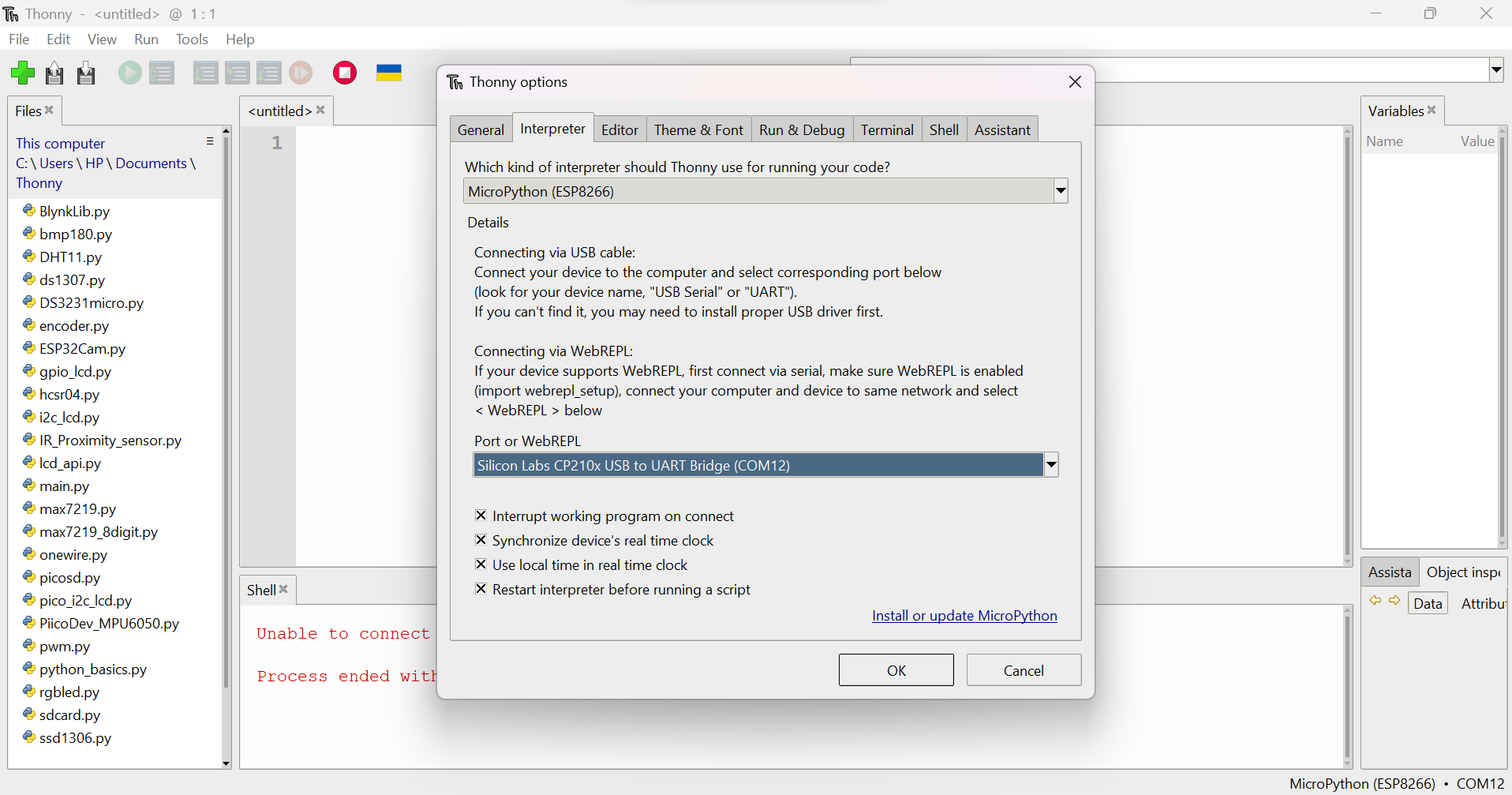Screen dimensions: 1512x795
Task: Select IR_Proximity_sensor.py in file list
Action: pyautogui.click(x=110, y=441)
